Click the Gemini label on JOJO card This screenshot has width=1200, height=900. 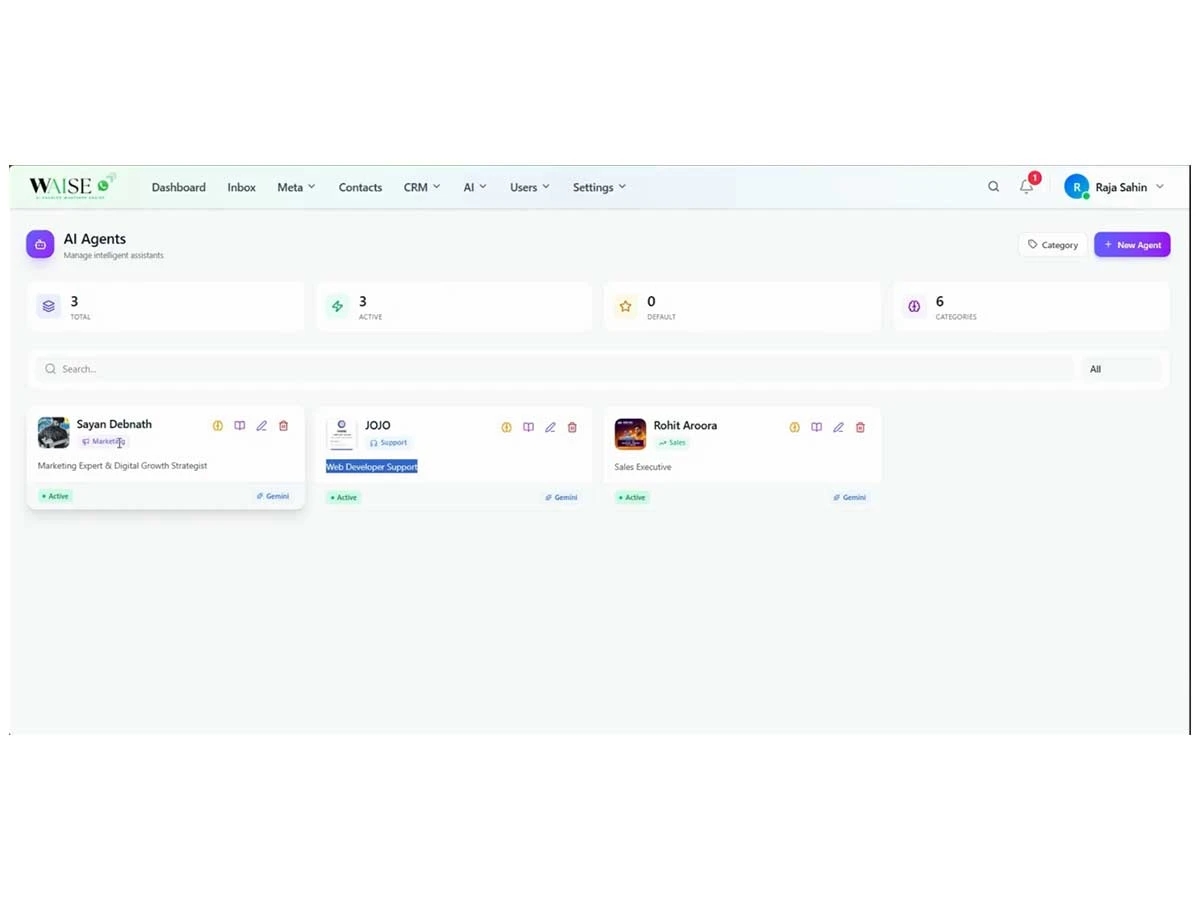(561, 497)
